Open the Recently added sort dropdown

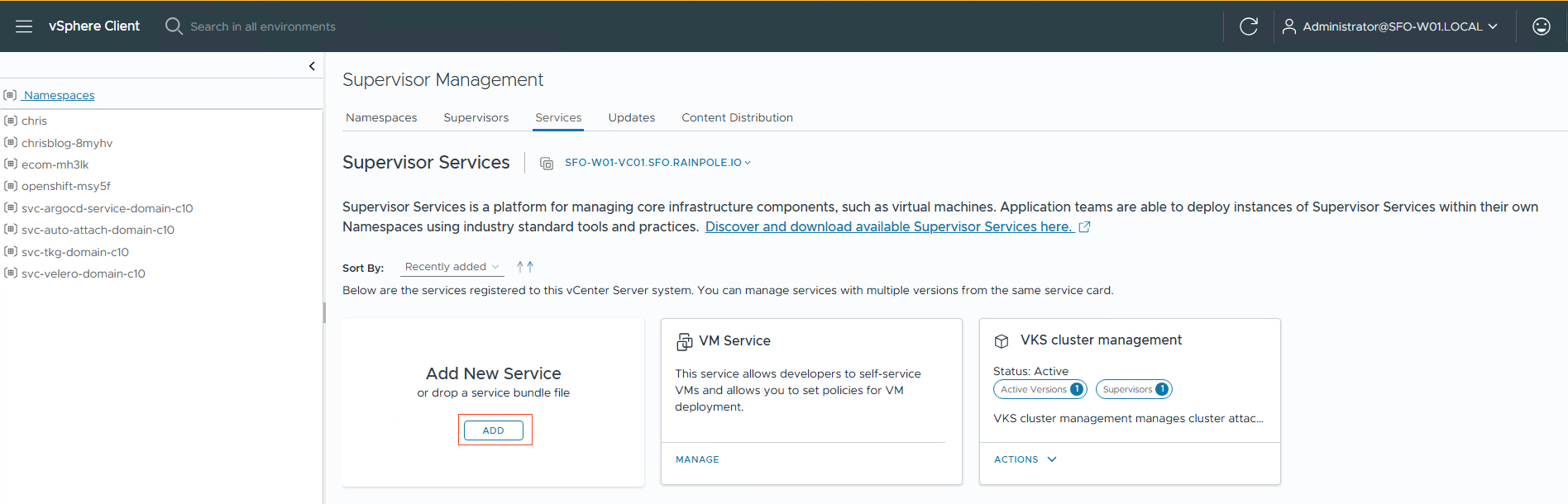(452, 267)
